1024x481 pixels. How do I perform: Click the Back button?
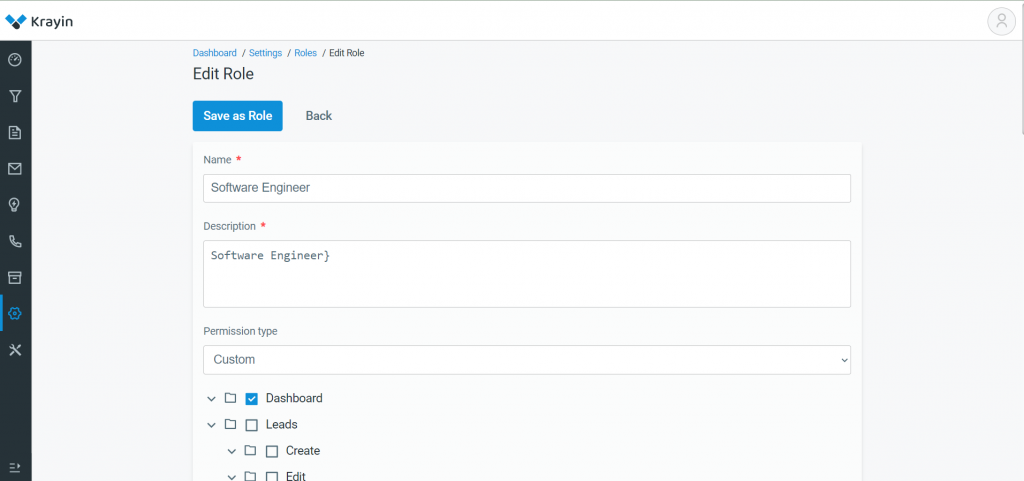pyautogui.click(x=319, y=116)
